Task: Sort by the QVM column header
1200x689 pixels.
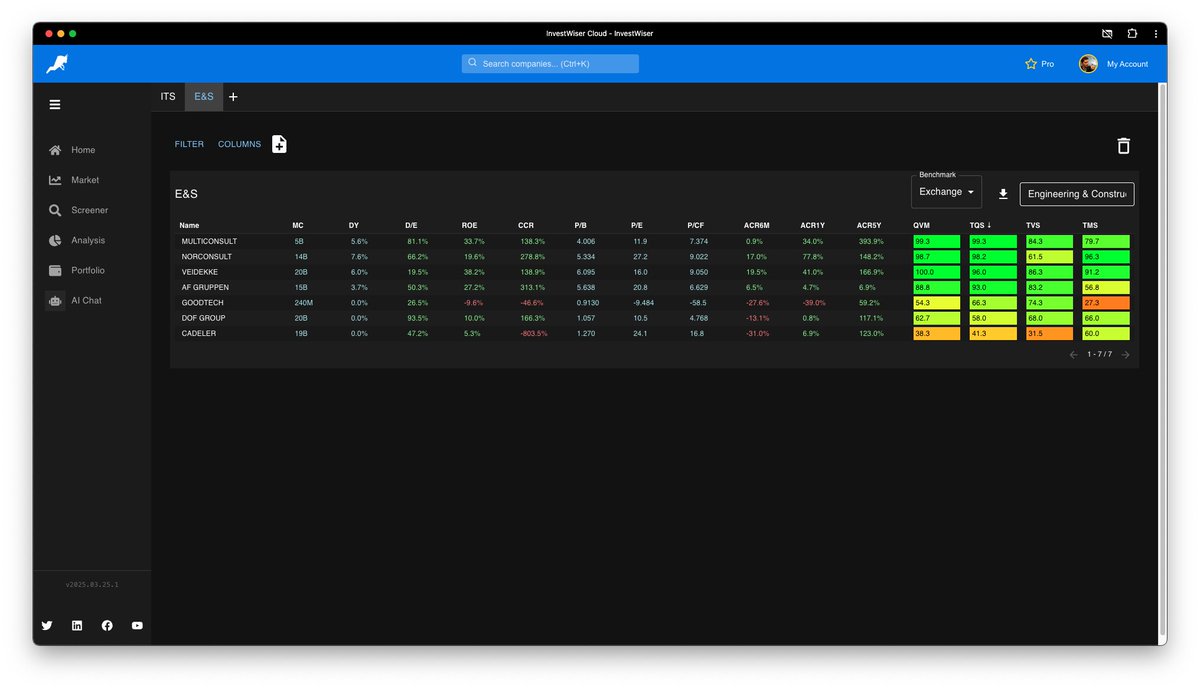Action: [922, 225]
